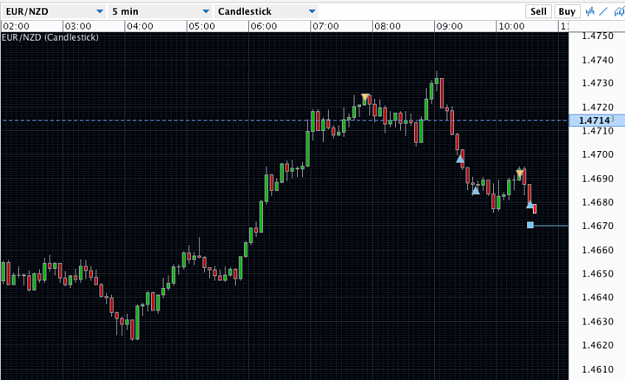Click the 08:00 time axis label
Viewport: 625px width, 380px height.
click(x=387, y=26)
